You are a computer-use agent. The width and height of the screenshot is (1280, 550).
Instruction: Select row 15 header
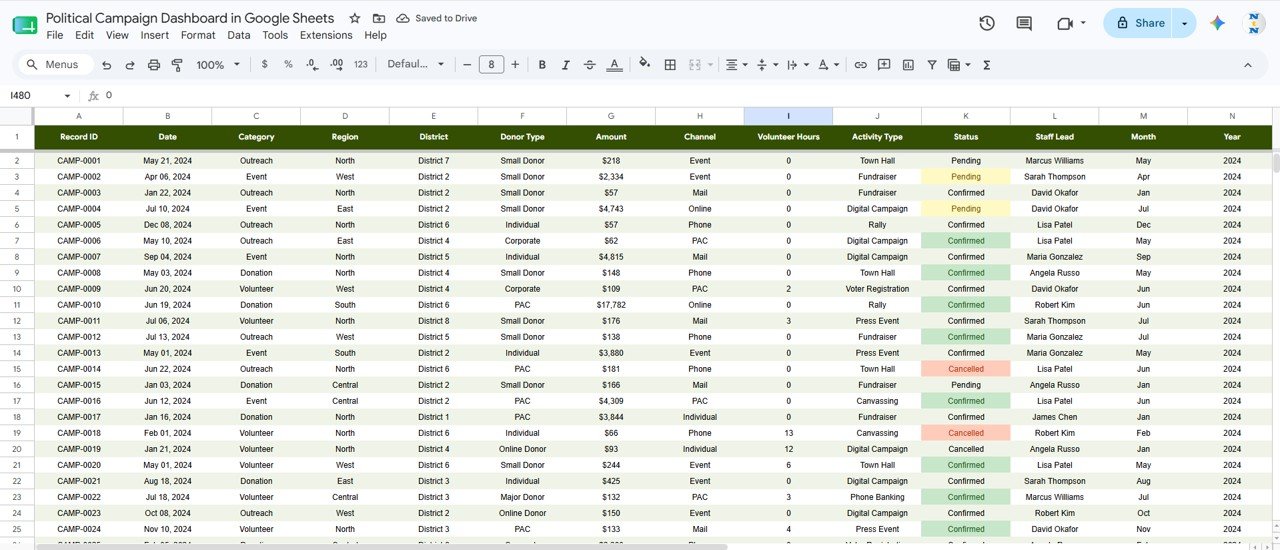tap(16, 369)
